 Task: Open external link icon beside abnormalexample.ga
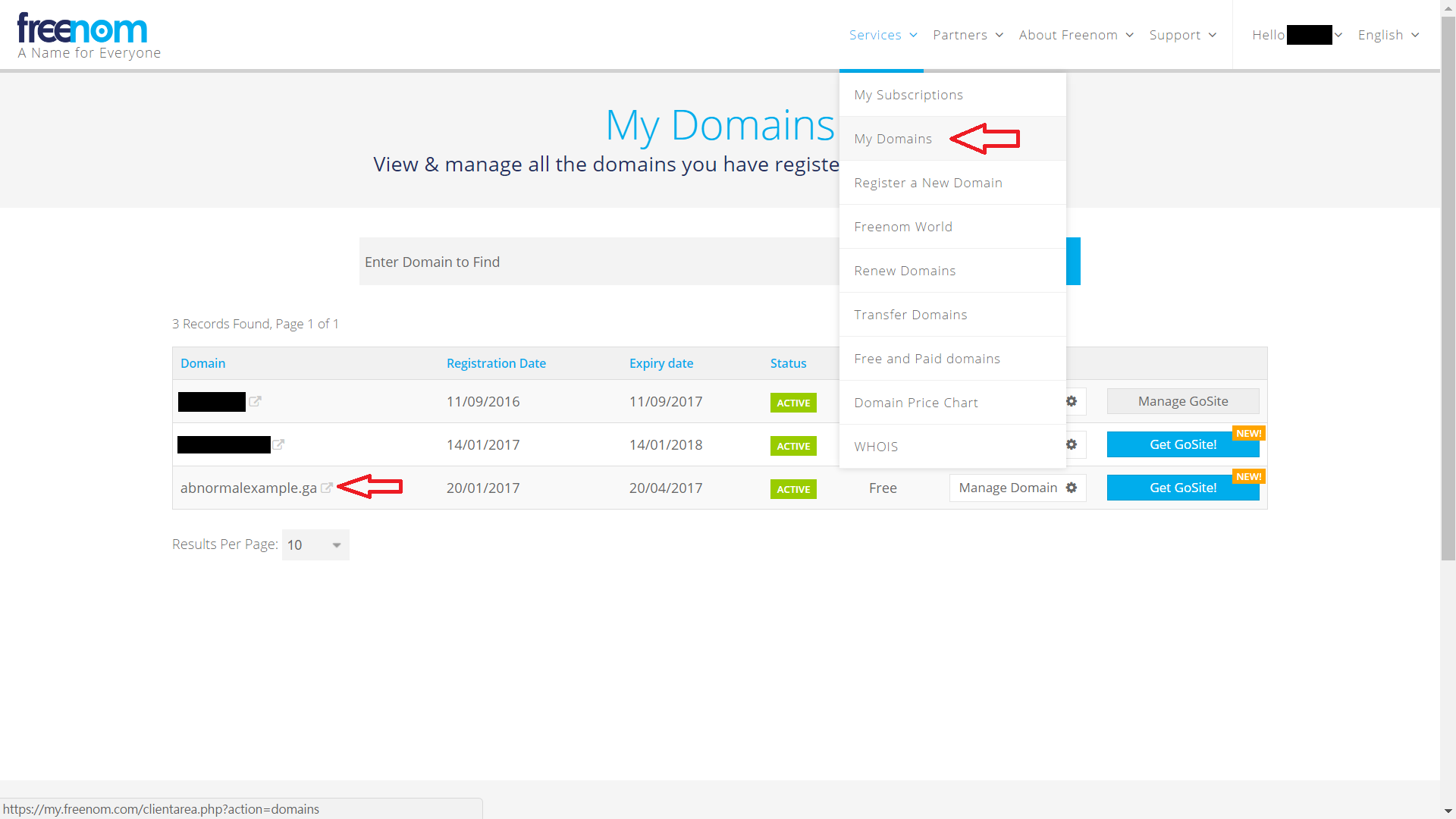coord(327,488)
